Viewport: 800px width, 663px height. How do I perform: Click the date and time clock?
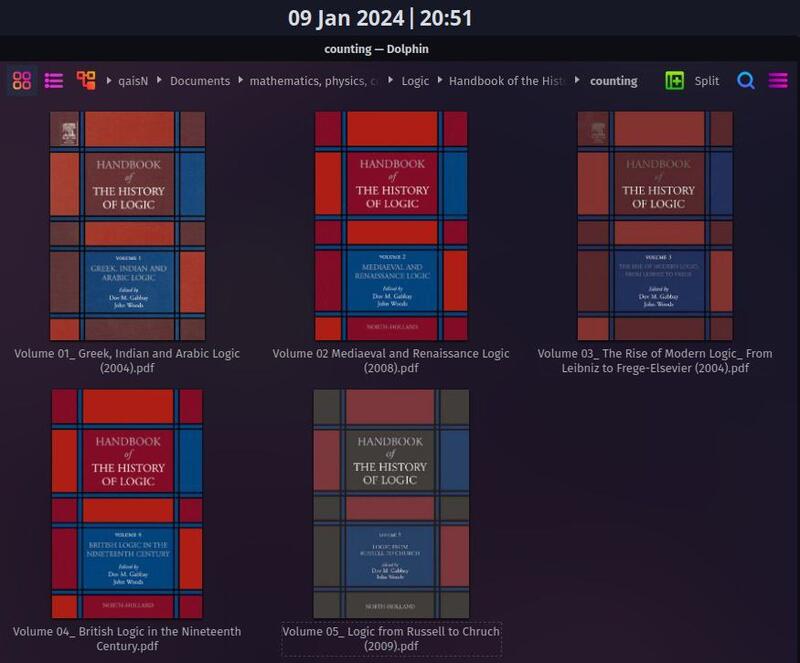coord(380,18)
